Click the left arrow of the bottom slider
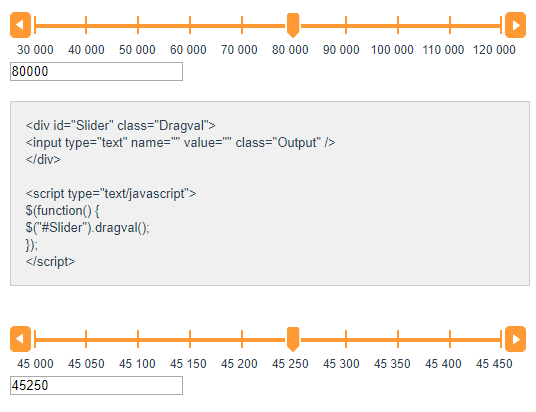 [21, 339]
